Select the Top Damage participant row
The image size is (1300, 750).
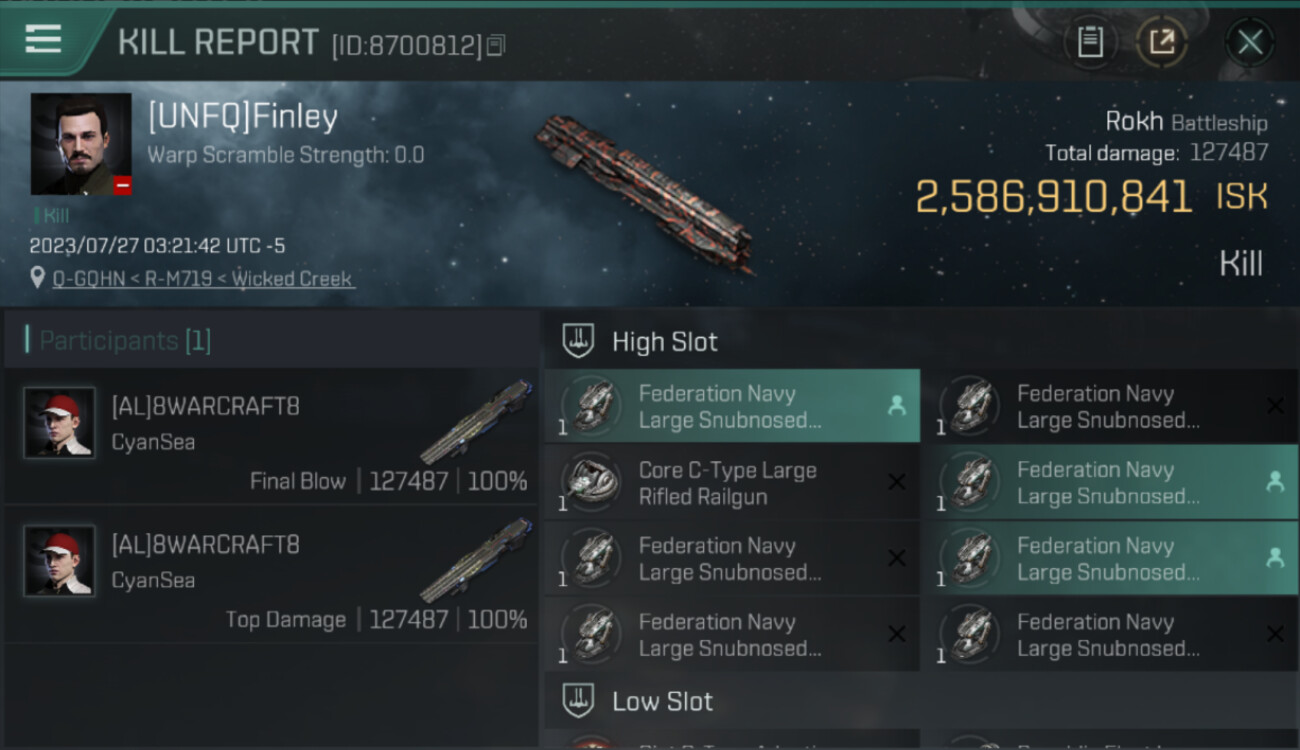272,575
